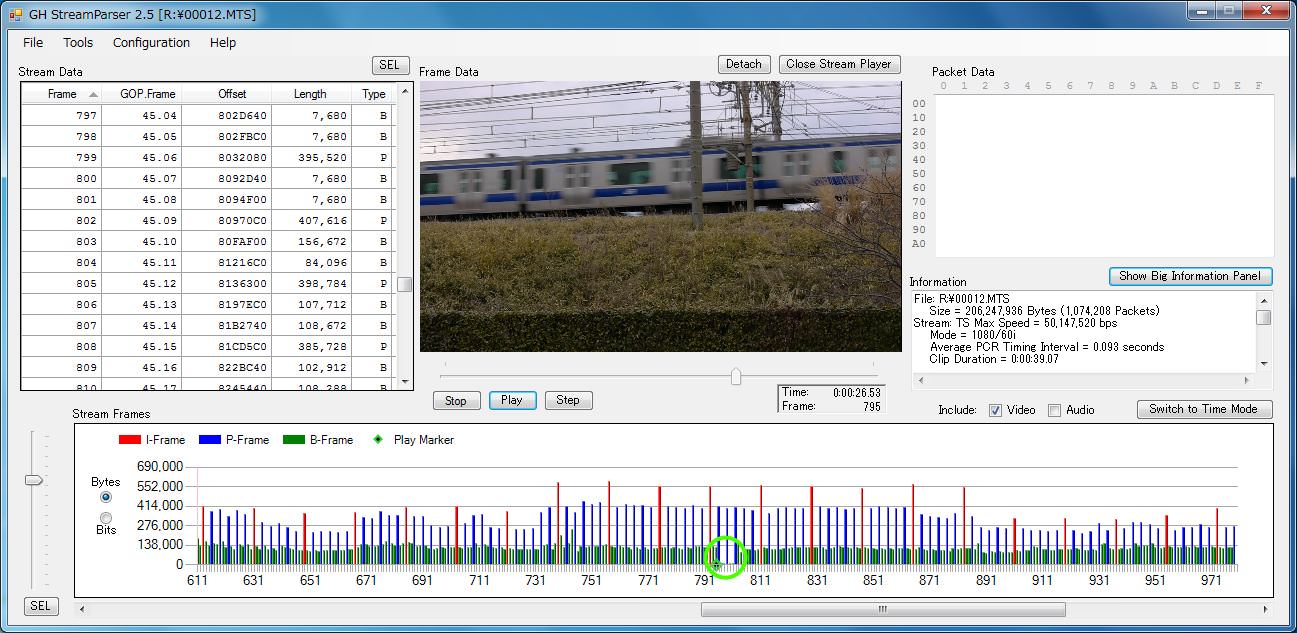The height and width of the screenshot is (633, 1297).
Task: Click the red I-Frame legend swatch
Action: coord(129,440)
